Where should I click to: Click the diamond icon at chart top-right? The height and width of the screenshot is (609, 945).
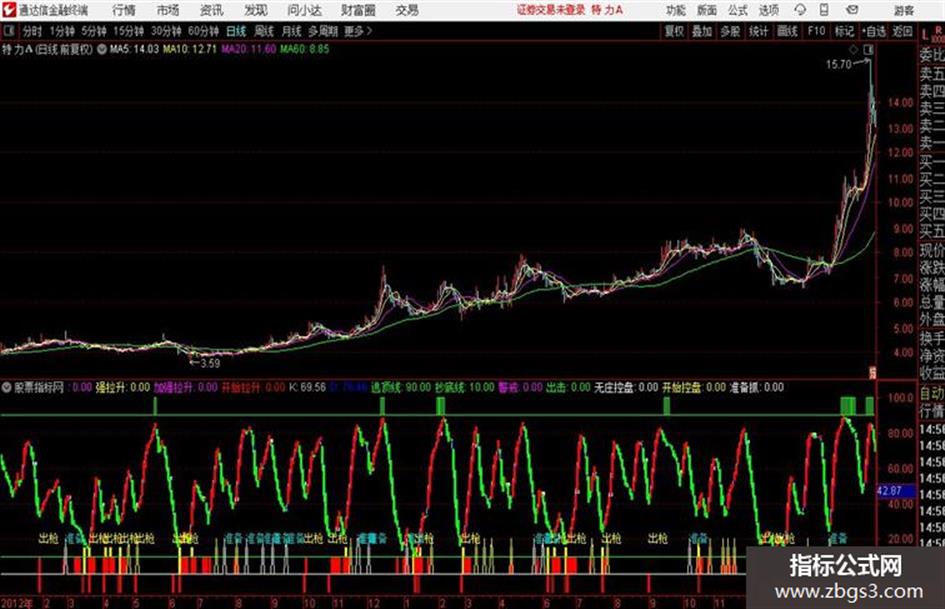pos(853,49)
